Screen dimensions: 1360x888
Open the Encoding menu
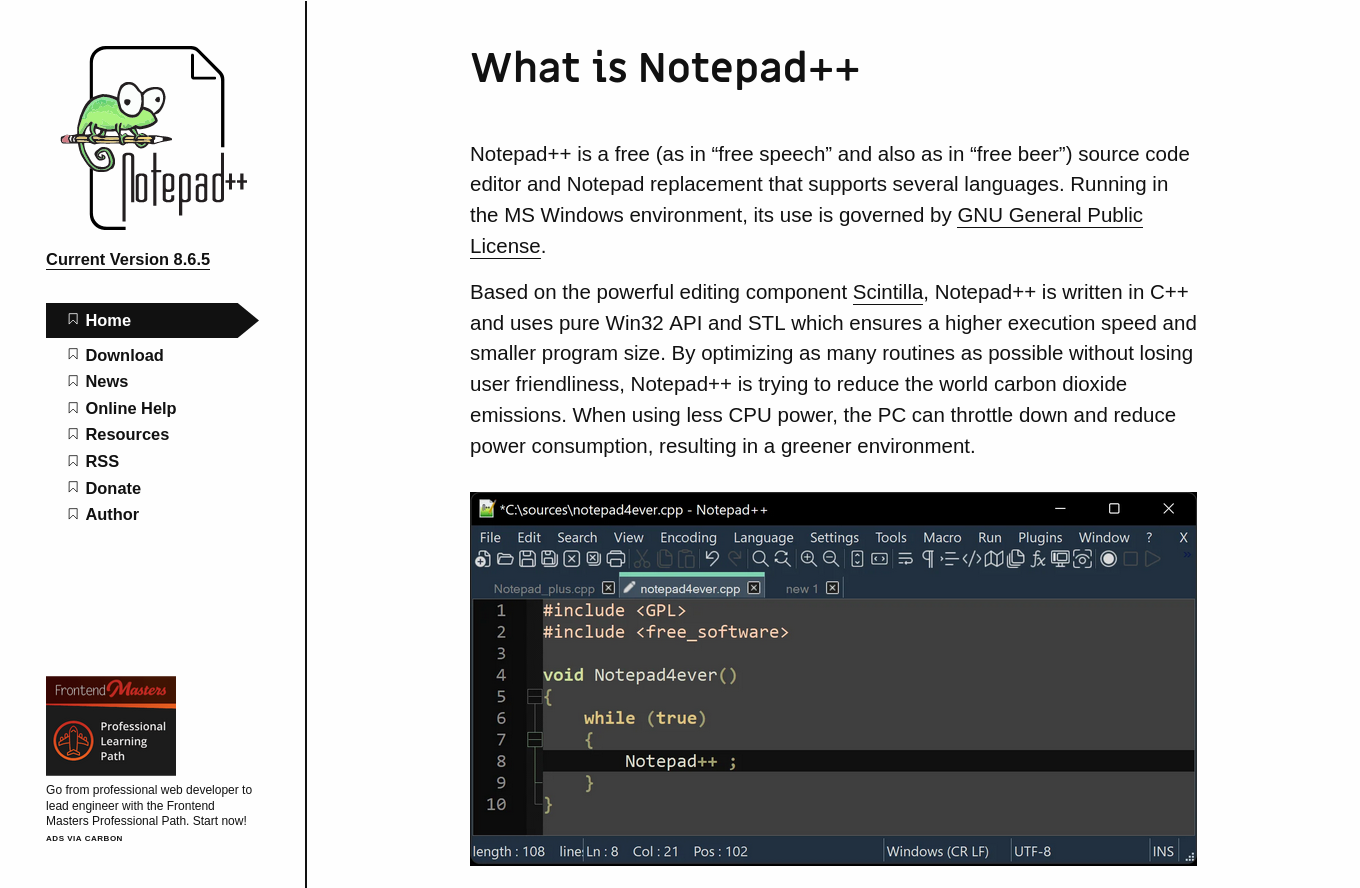point(688,537)
